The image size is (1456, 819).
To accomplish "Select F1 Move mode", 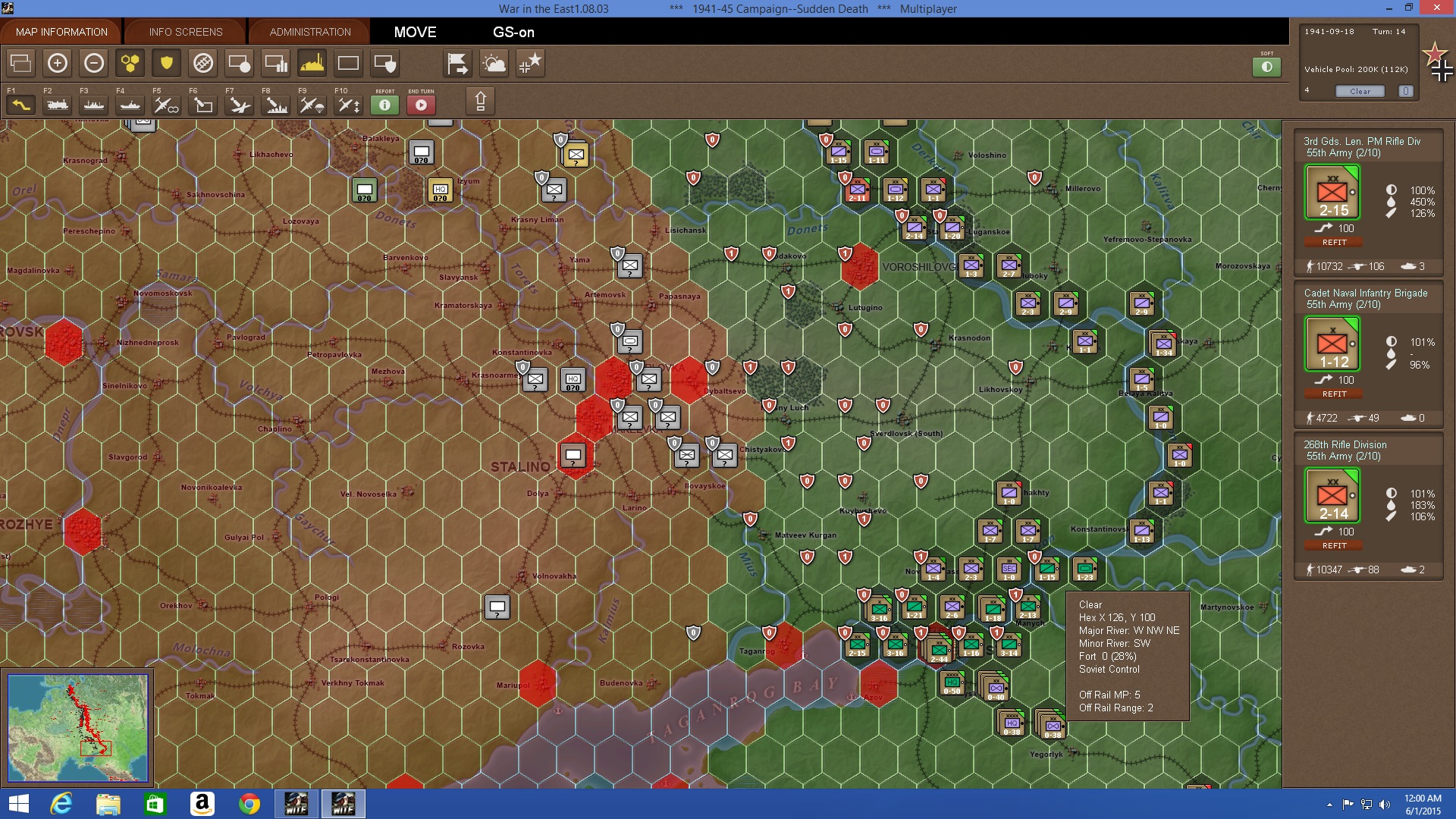I will [21, 105].
